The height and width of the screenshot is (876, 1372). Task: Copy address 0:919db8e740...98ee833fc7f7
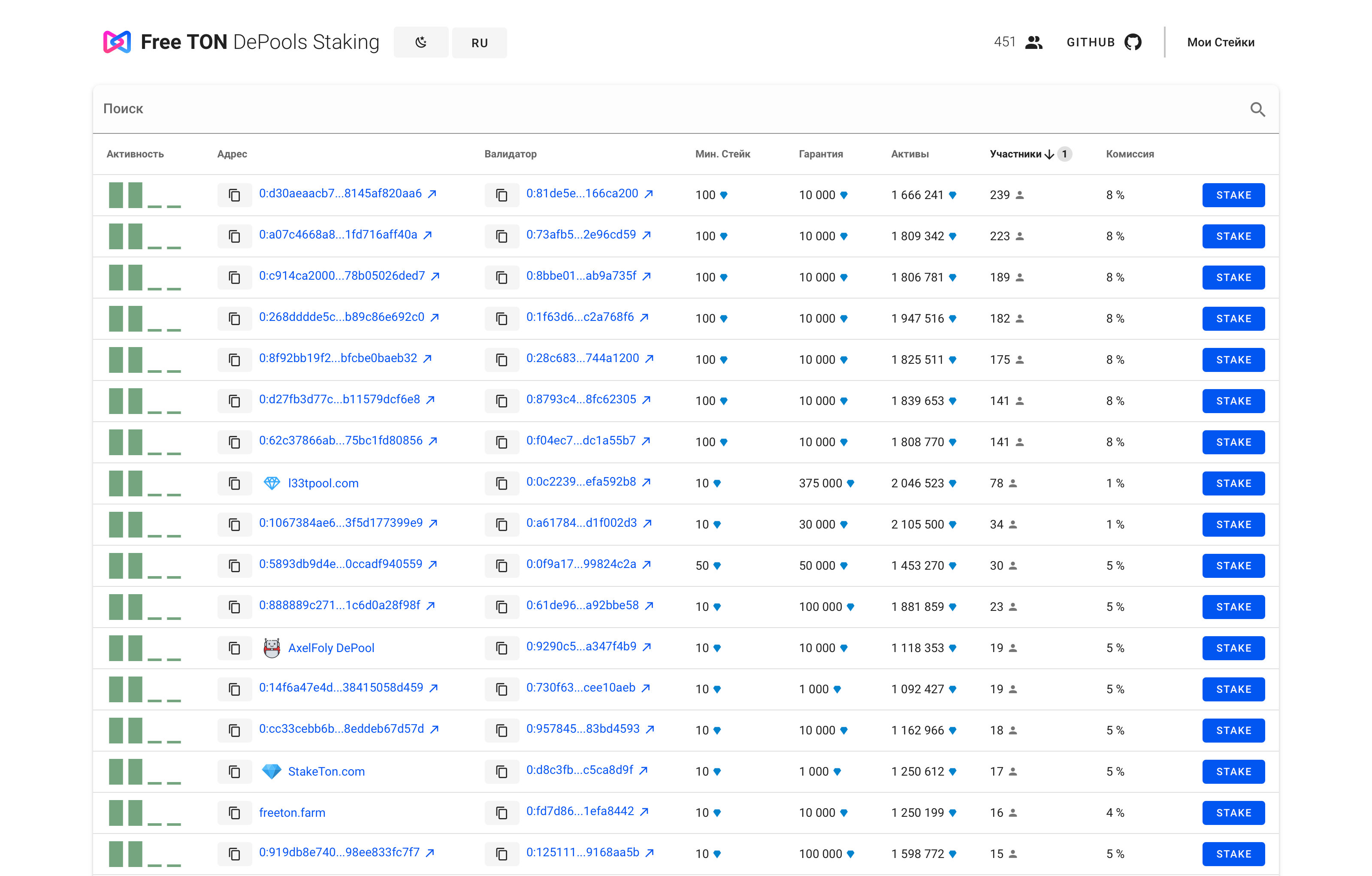pos(234,855)
